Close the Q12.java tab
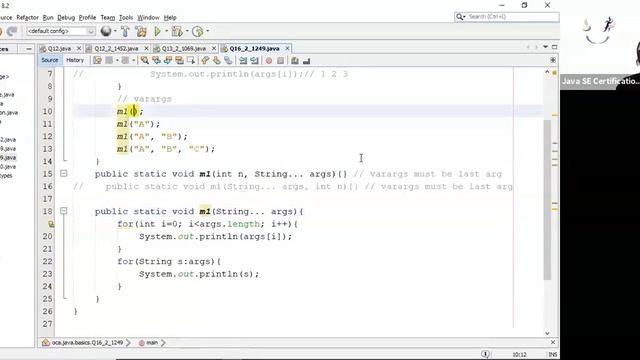The image size is (640, 360). (79, 48)
